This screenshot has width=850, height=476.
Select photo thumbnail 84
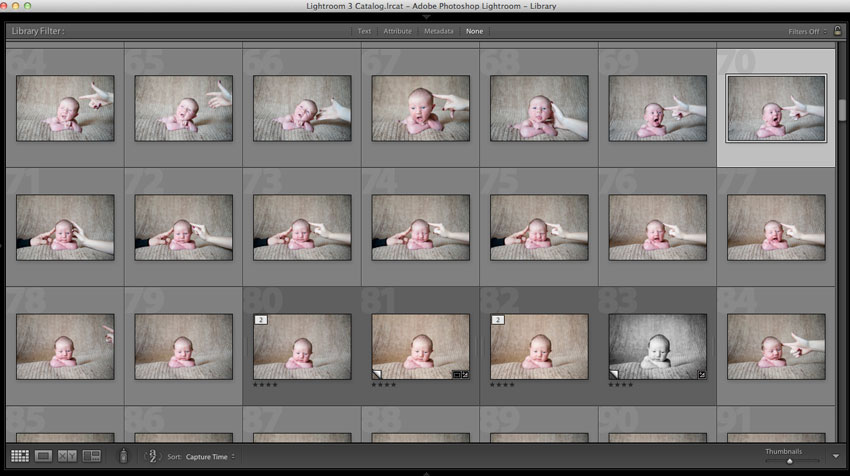point(776,347)
